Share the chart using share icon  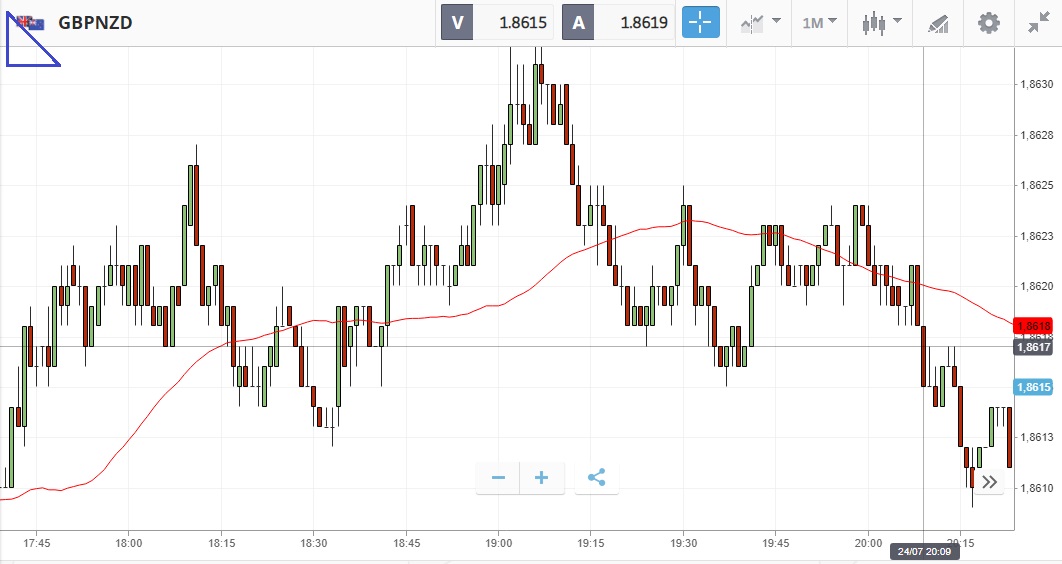597,478
